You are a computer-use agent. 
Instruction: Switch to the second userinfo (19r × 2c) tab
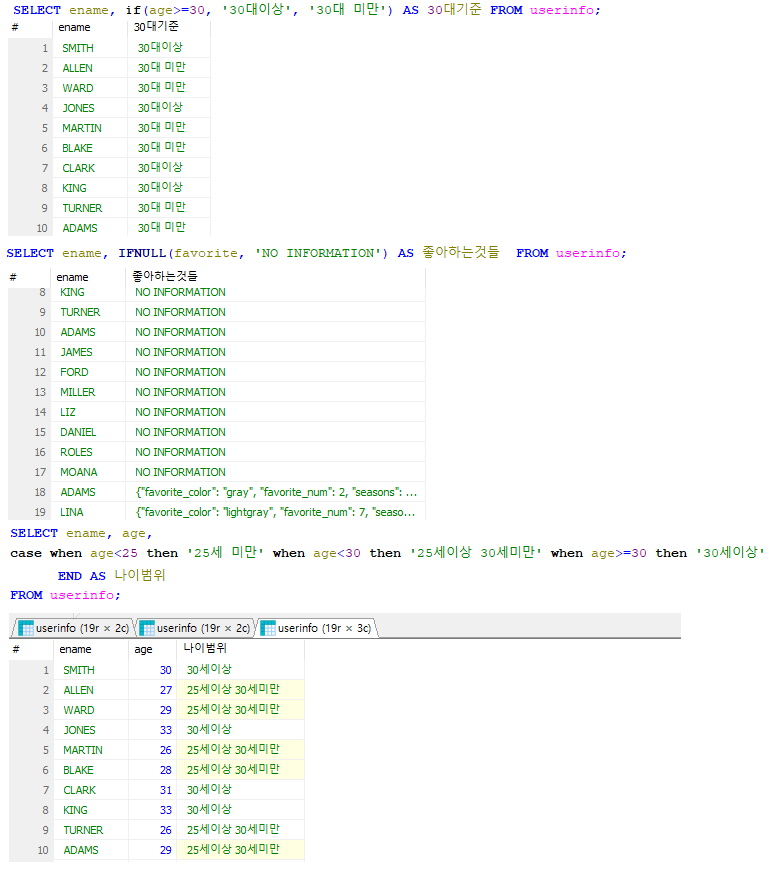195,627
